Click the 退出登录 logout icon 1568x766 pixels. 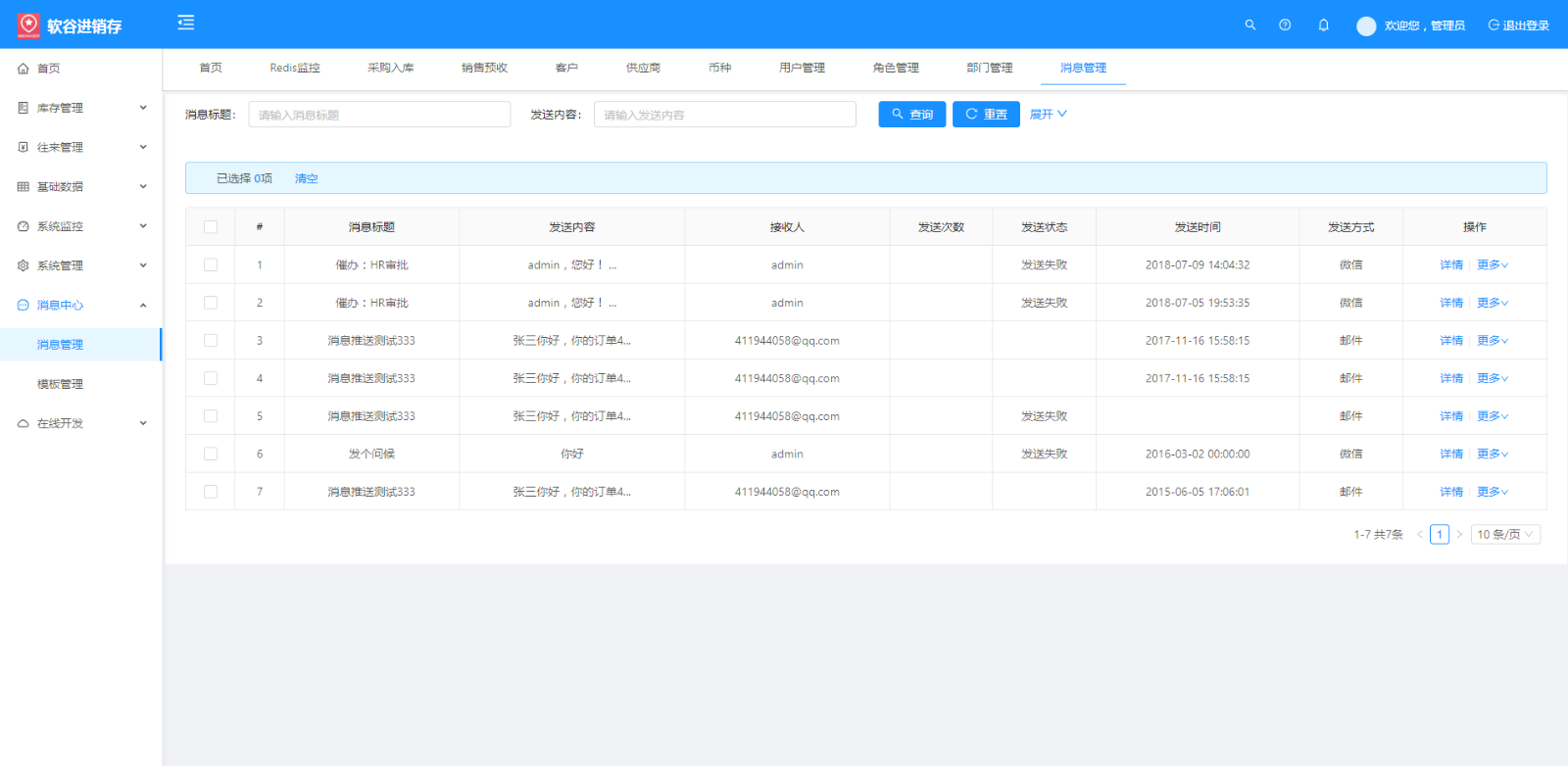click(1494, 25)
